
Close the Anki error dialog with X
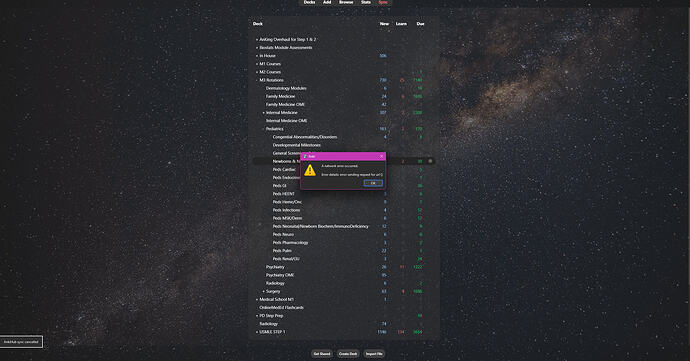[382, 156]
